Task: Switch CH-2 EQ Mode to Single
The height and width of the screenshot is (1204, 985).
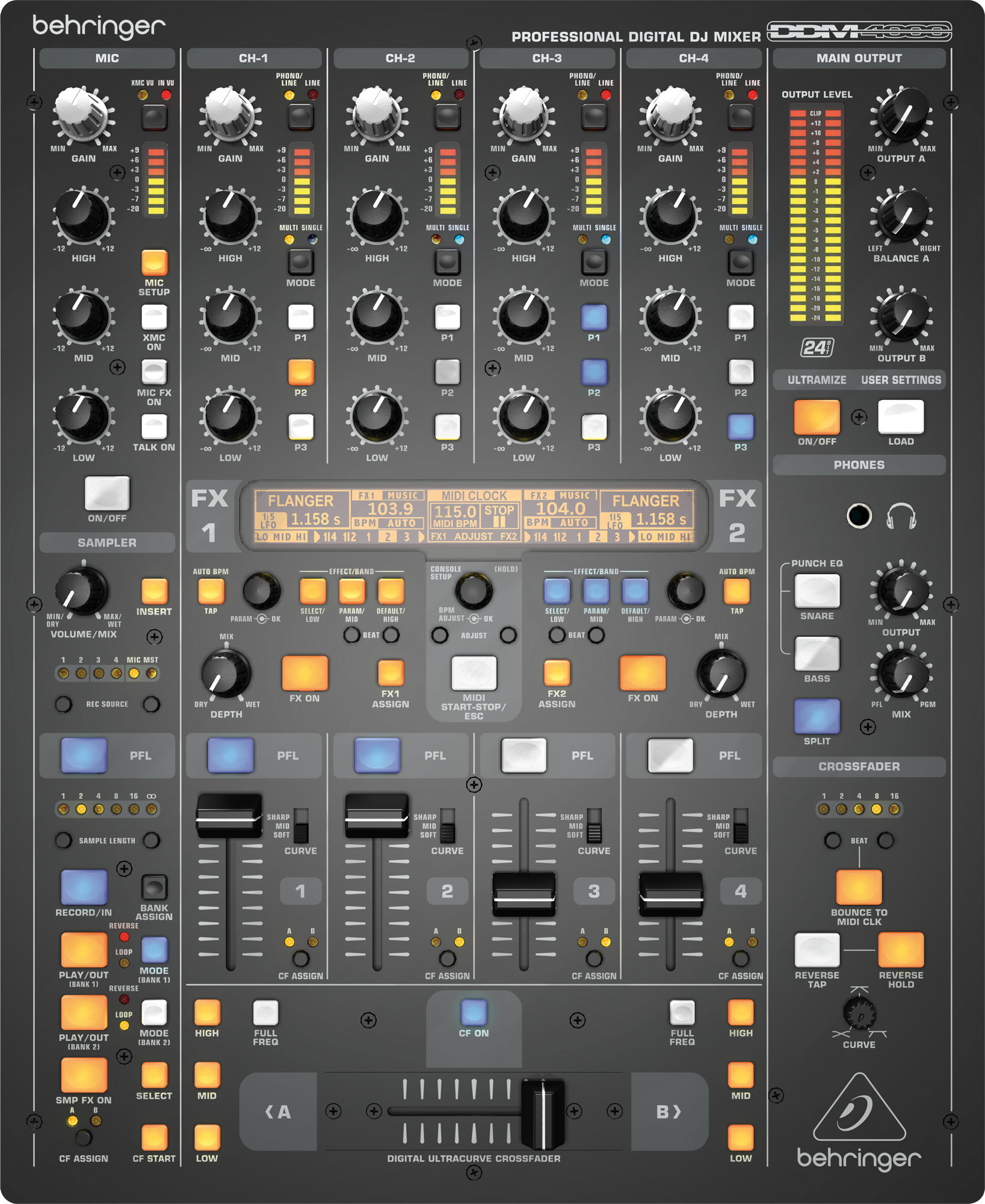Action: click(x=446, y=262)
